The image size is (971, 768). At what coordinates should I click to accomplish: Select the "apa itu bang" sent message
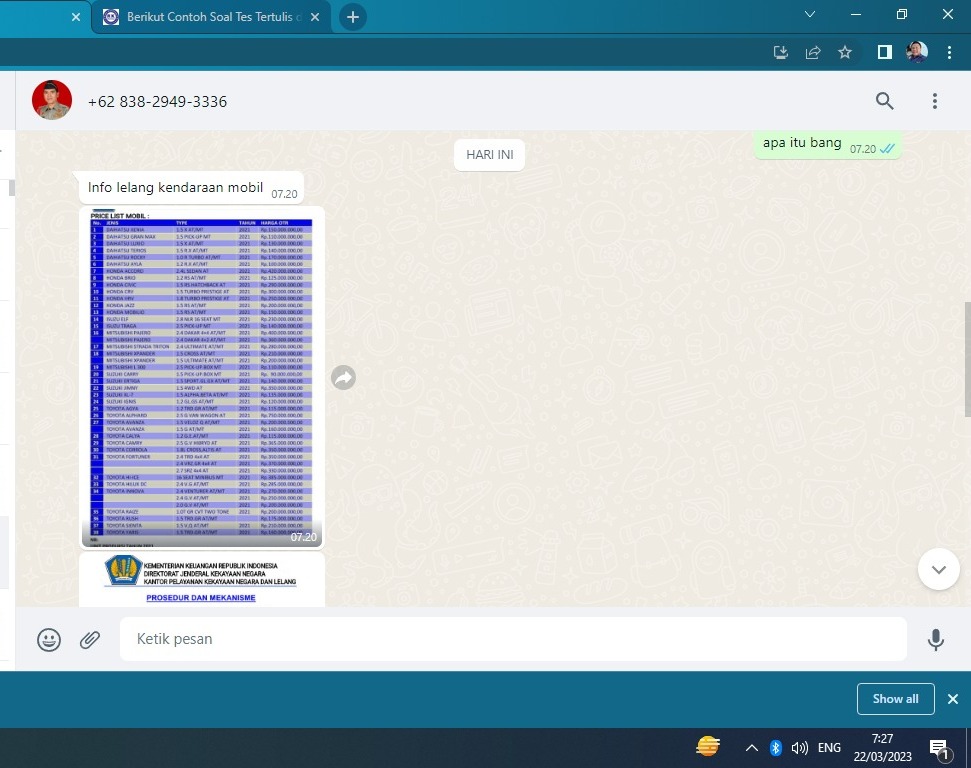tap(827, 145)
